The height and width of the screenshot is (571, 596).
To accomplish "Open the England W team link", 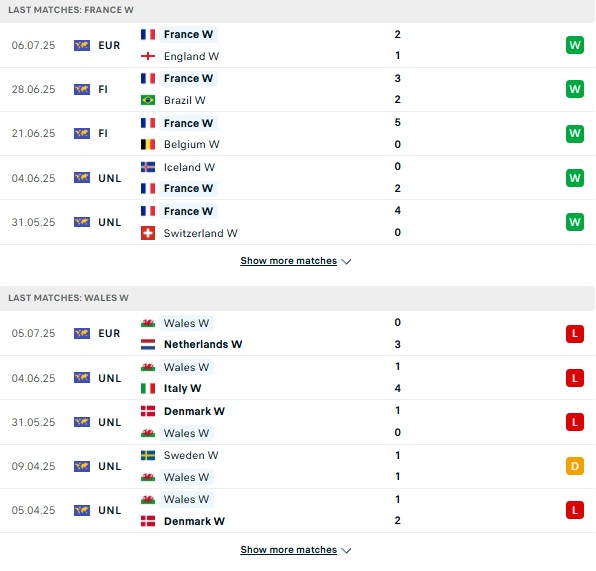I will 191,56.
